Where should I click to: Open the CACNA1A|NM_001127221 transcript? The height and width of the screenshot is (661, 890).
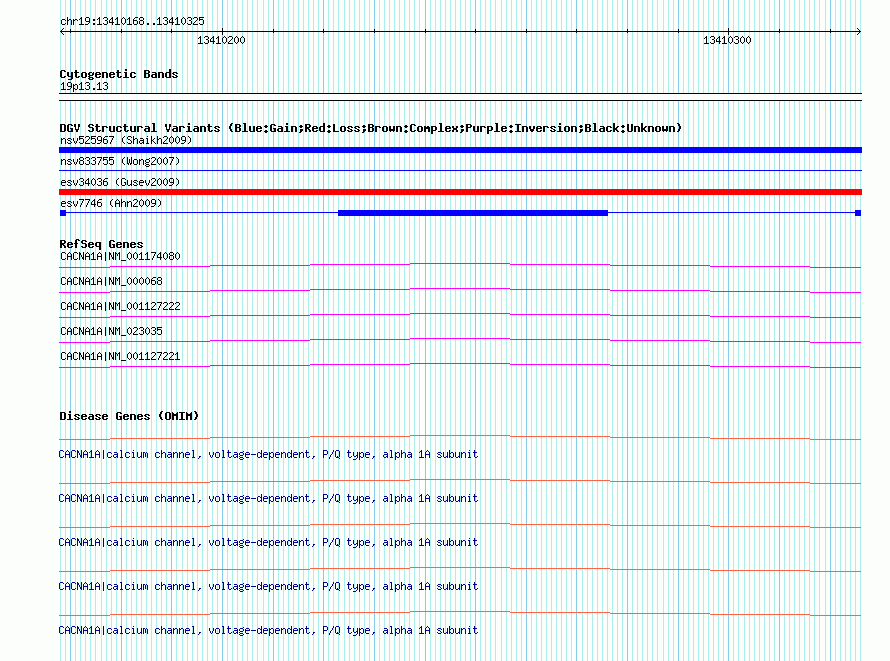pos(120,356)
